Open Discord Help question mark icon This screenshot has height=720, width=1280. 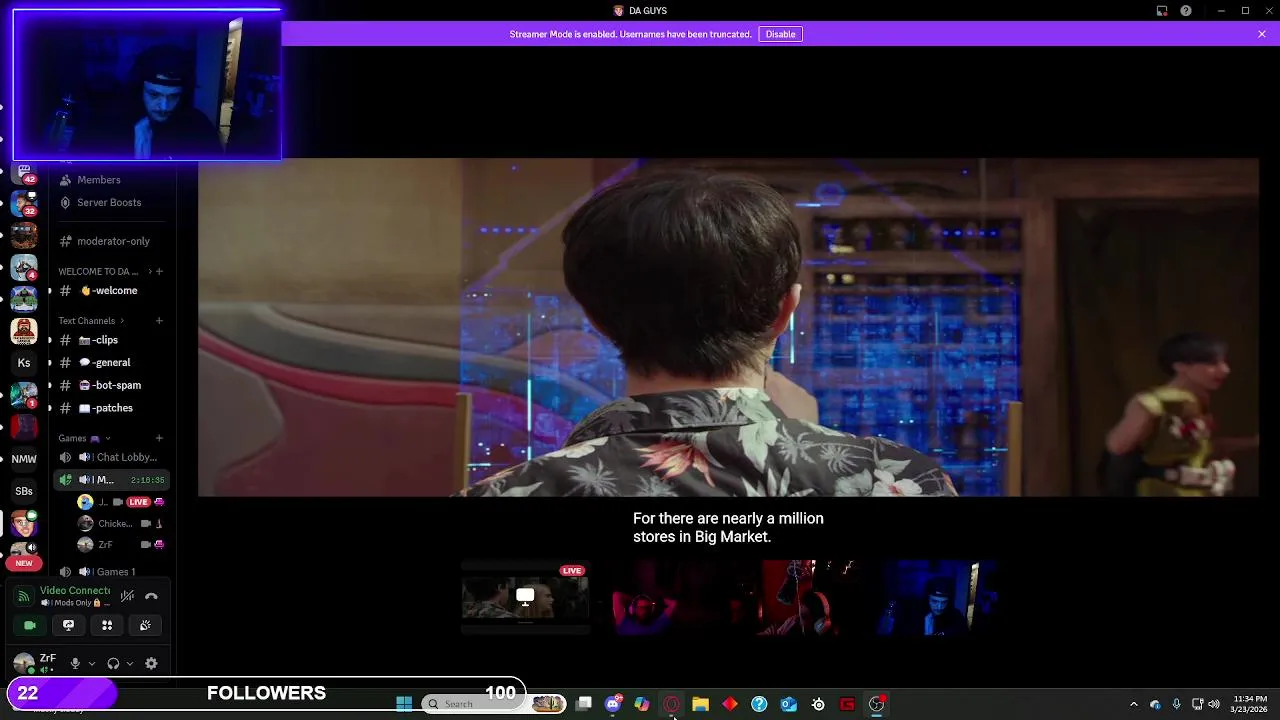pyautogui.click(x=1186, y=11)
